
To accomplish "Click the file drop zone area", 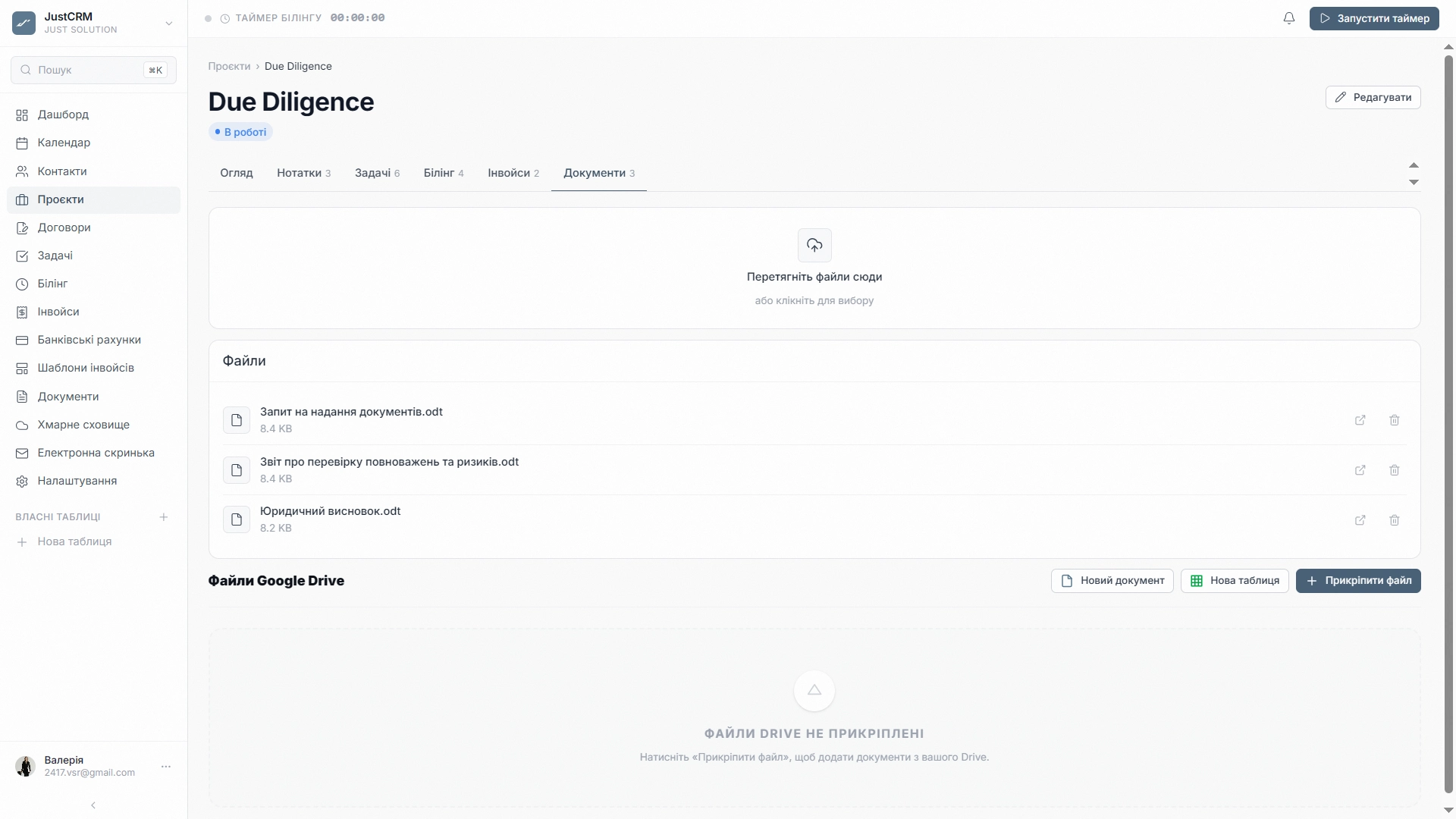I will pos(814,268).
